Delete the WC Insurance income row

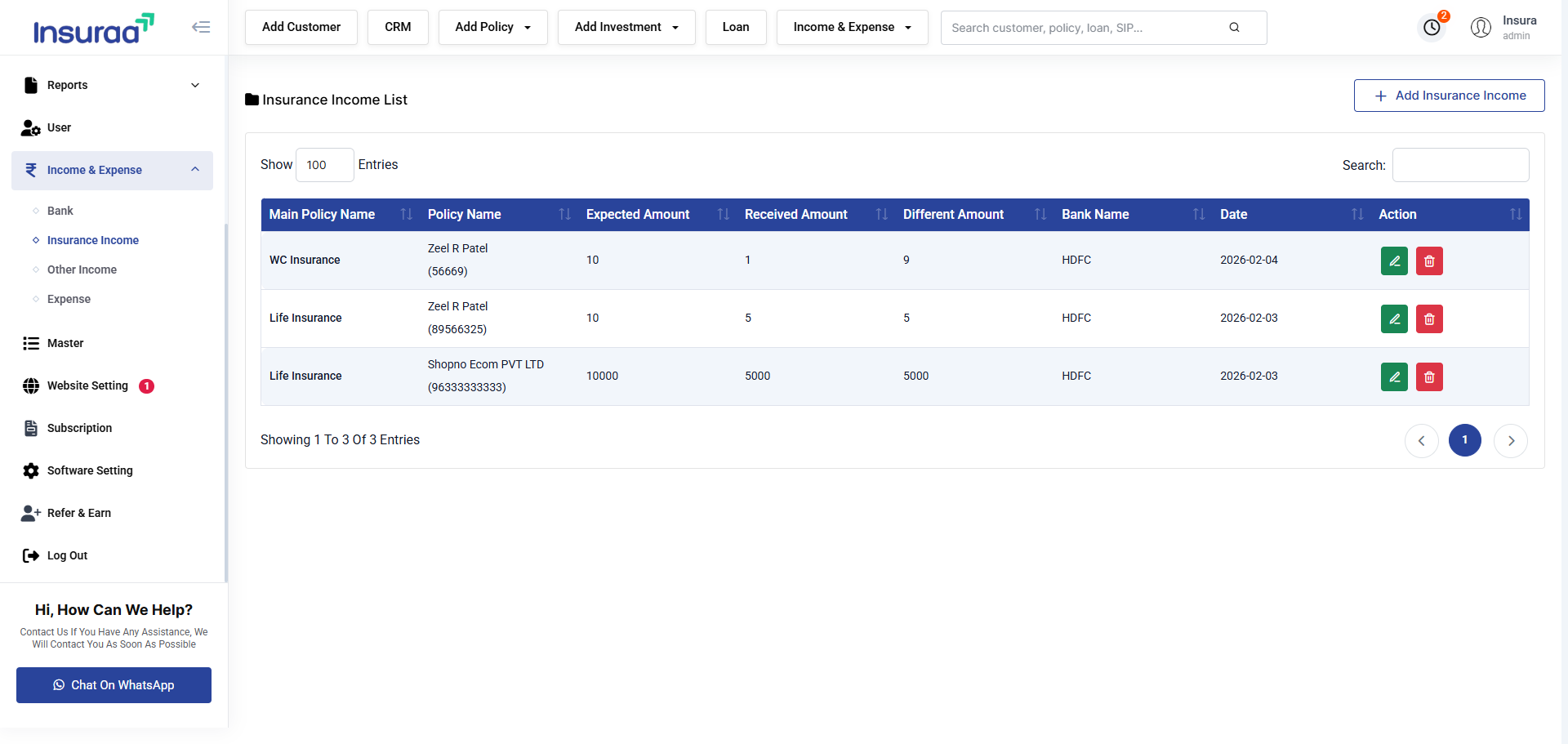(x=1429, y=261)
